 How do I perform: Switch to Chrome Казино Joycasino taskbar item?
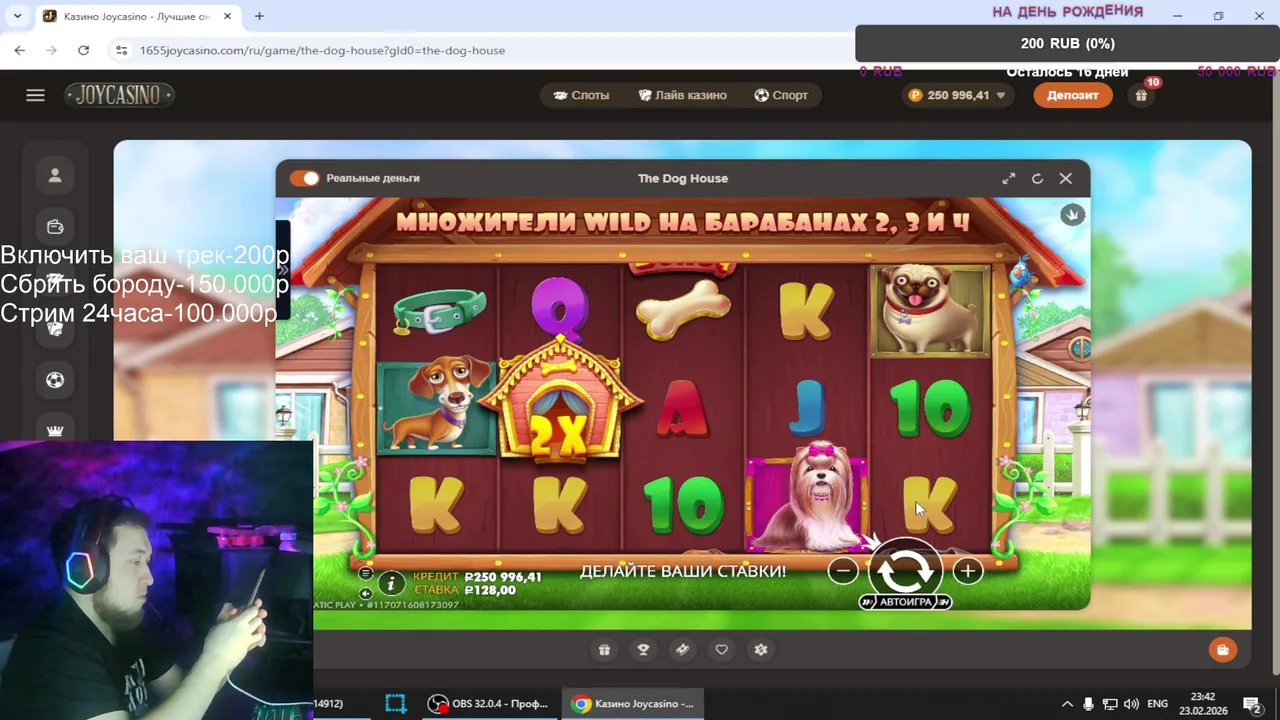point(632,704)
